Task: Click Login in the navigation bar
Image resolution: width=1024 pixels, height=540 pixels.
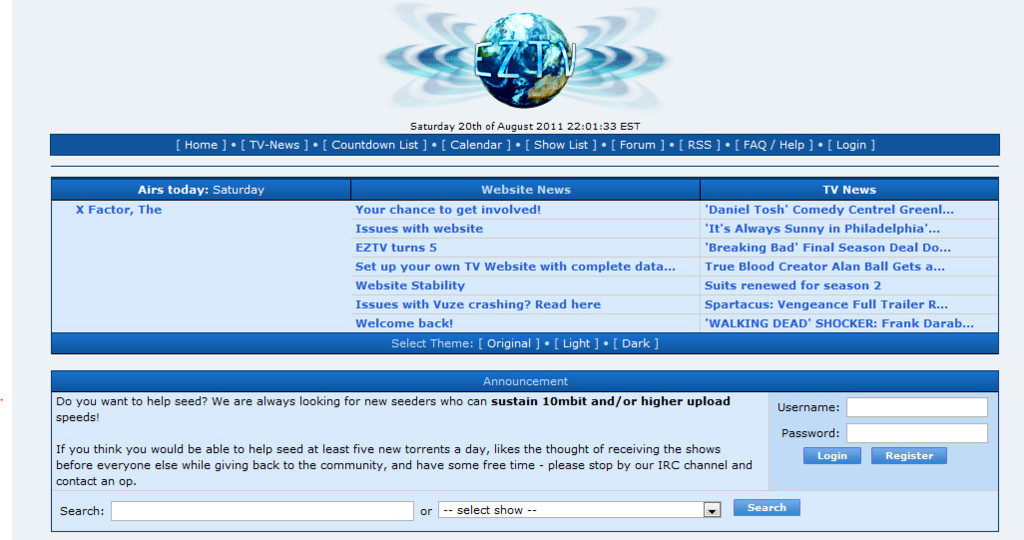Action: [x=851, y=145]
